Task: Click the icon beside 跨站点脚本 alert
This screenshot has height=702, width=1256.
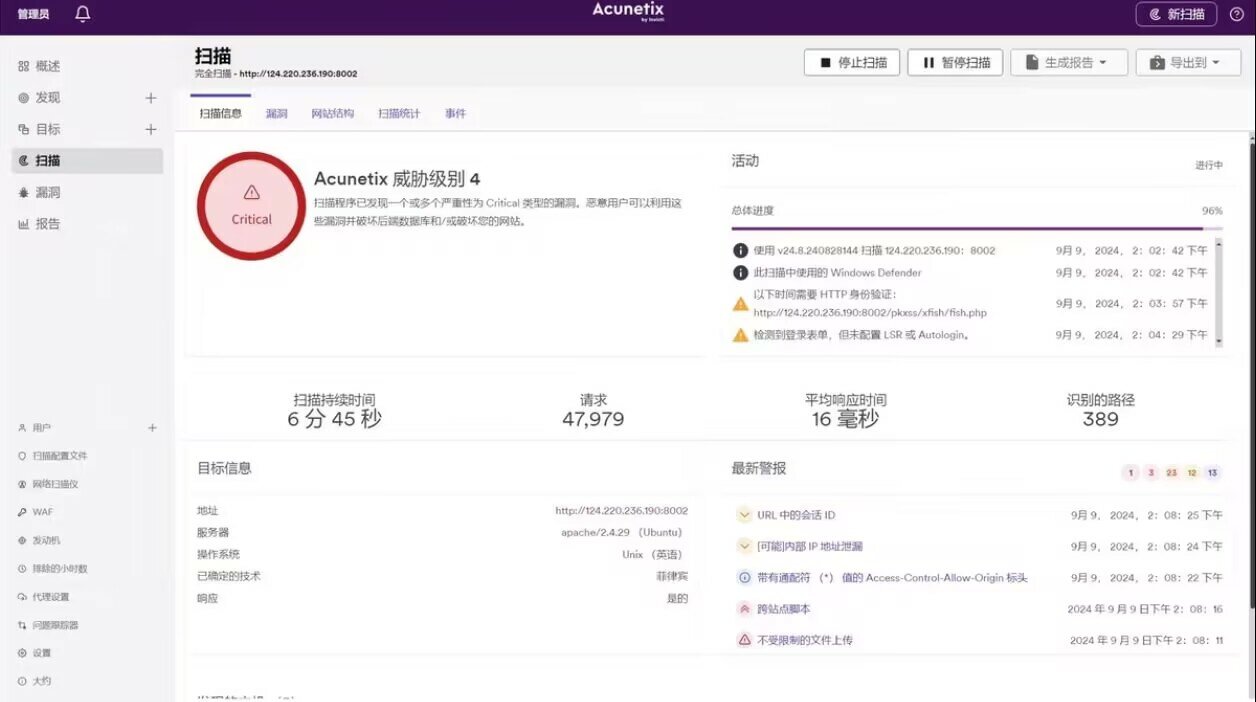Action: click(x=744, y=609)
